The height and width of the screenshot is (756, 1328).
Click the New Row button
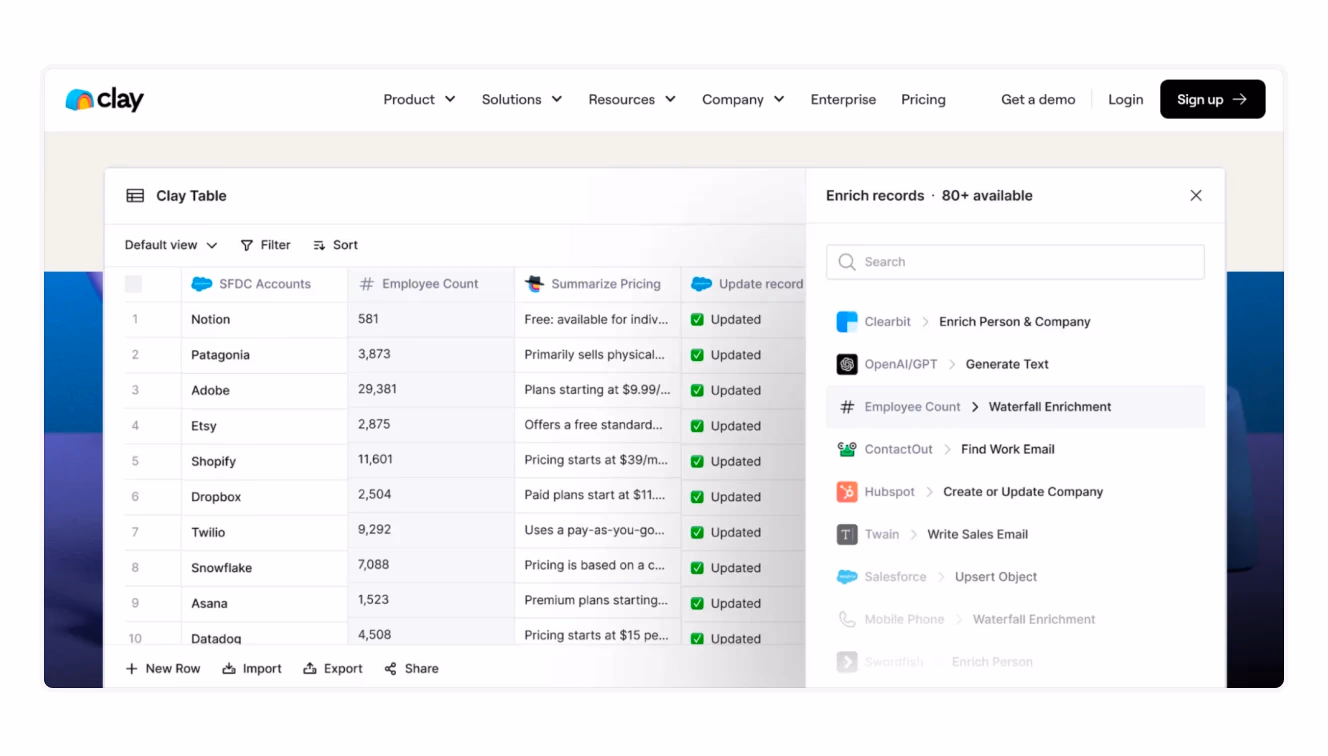[x=162, y=669]
